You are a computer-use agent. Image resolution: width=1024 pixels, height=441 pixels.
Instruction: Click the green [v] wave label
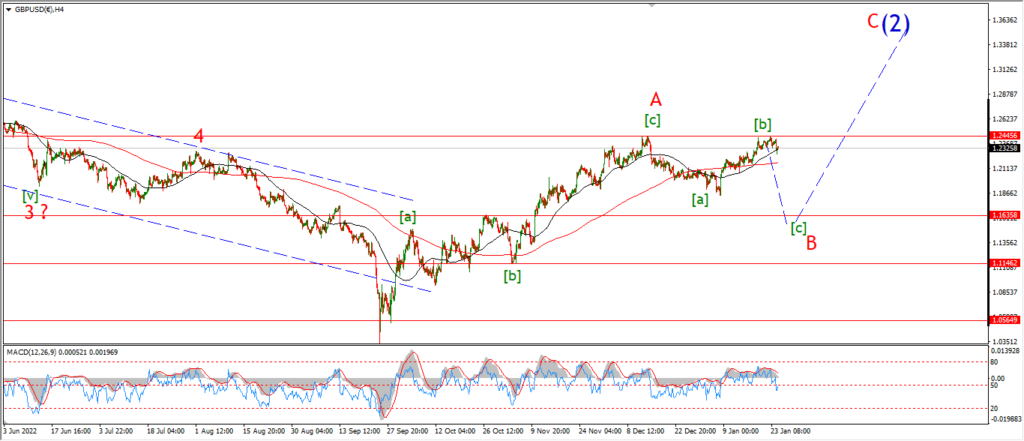[x=29, y=195]
